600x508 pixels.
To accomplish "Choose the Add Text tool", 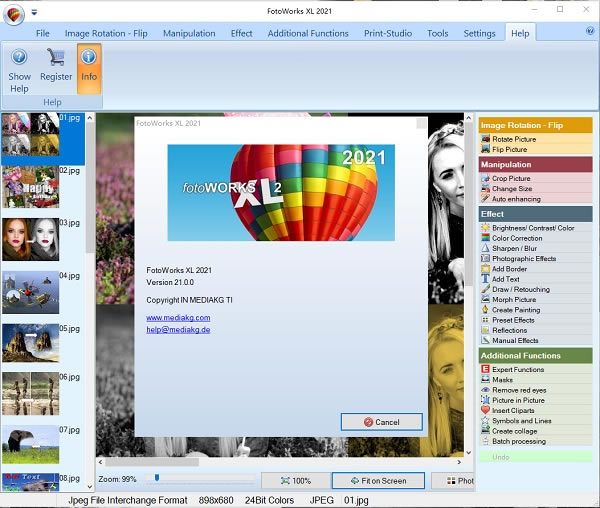I will pyautogui.click(x=505, y=279).
